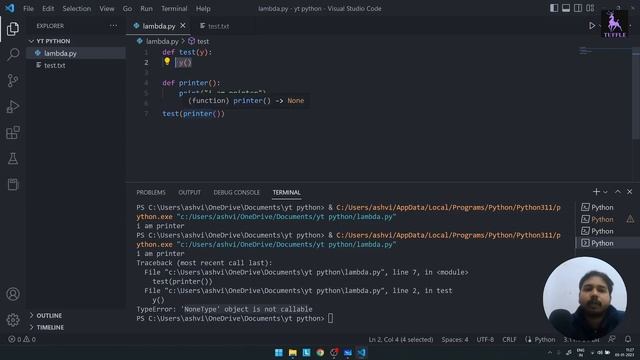The image size is (640, 360).
Task: Run the Python file with play button
Action: tap(591, 26)
